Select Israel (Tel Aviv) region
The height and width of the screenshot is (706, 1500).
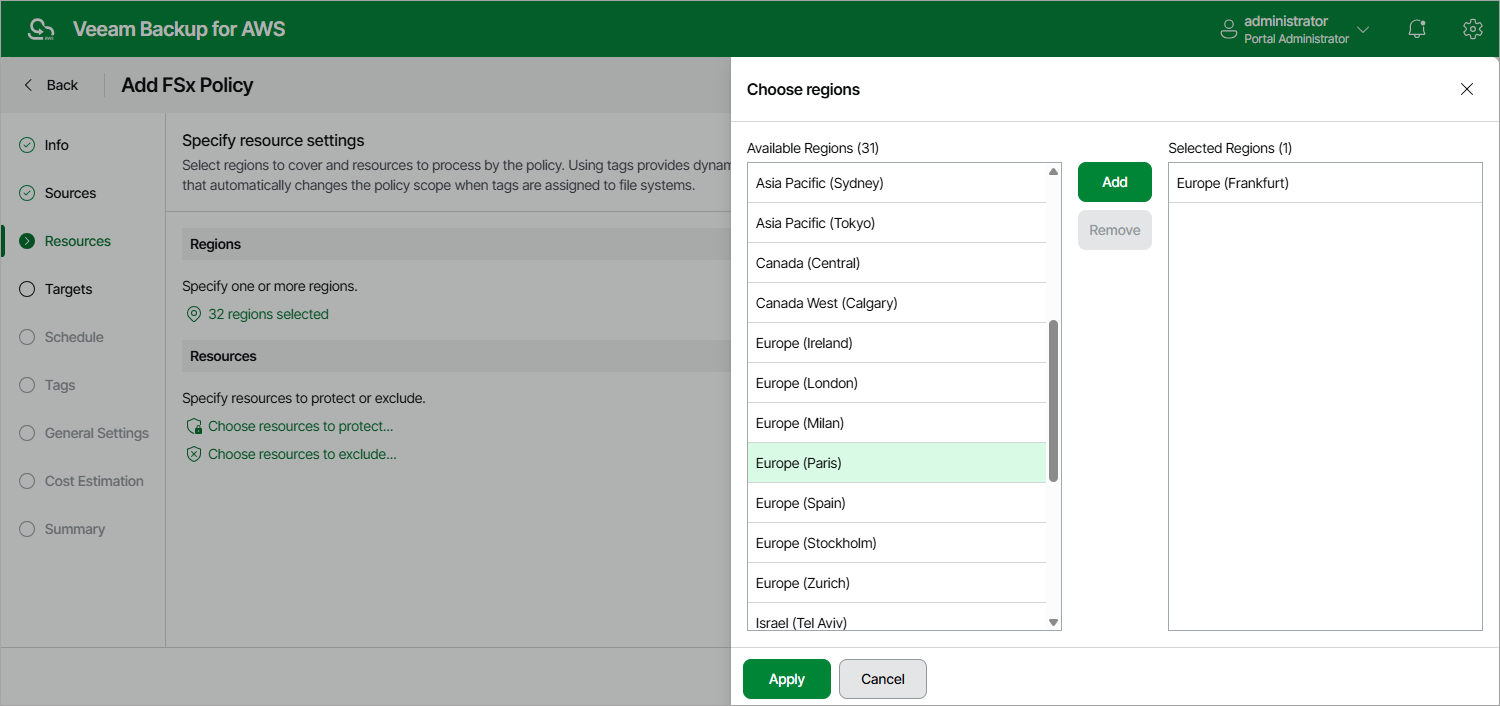[x=897, y=617]
